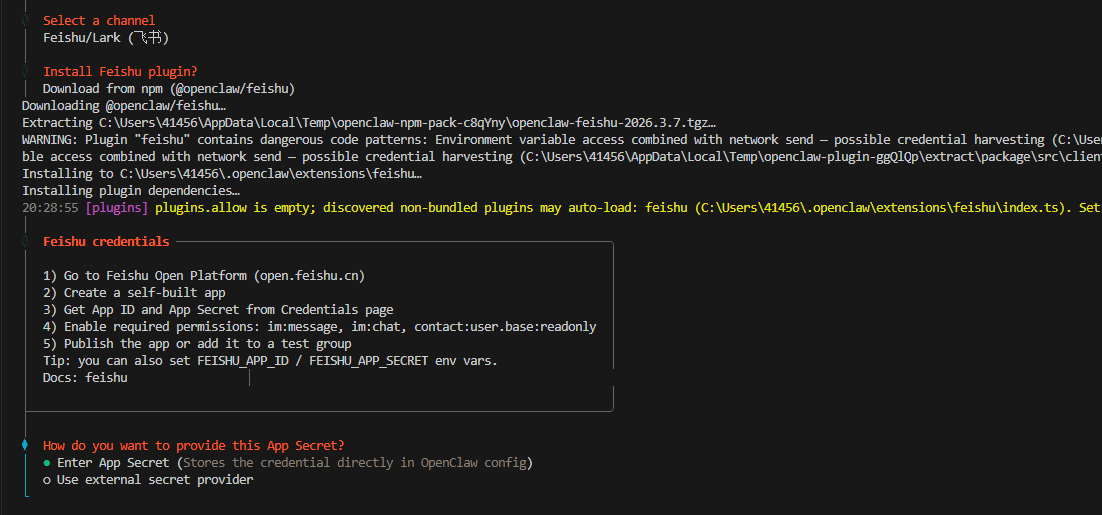This screenshot has height=515, width=1102.
Task: Click step 3 Get App ID and App Secret
Action: pos(218,310)
